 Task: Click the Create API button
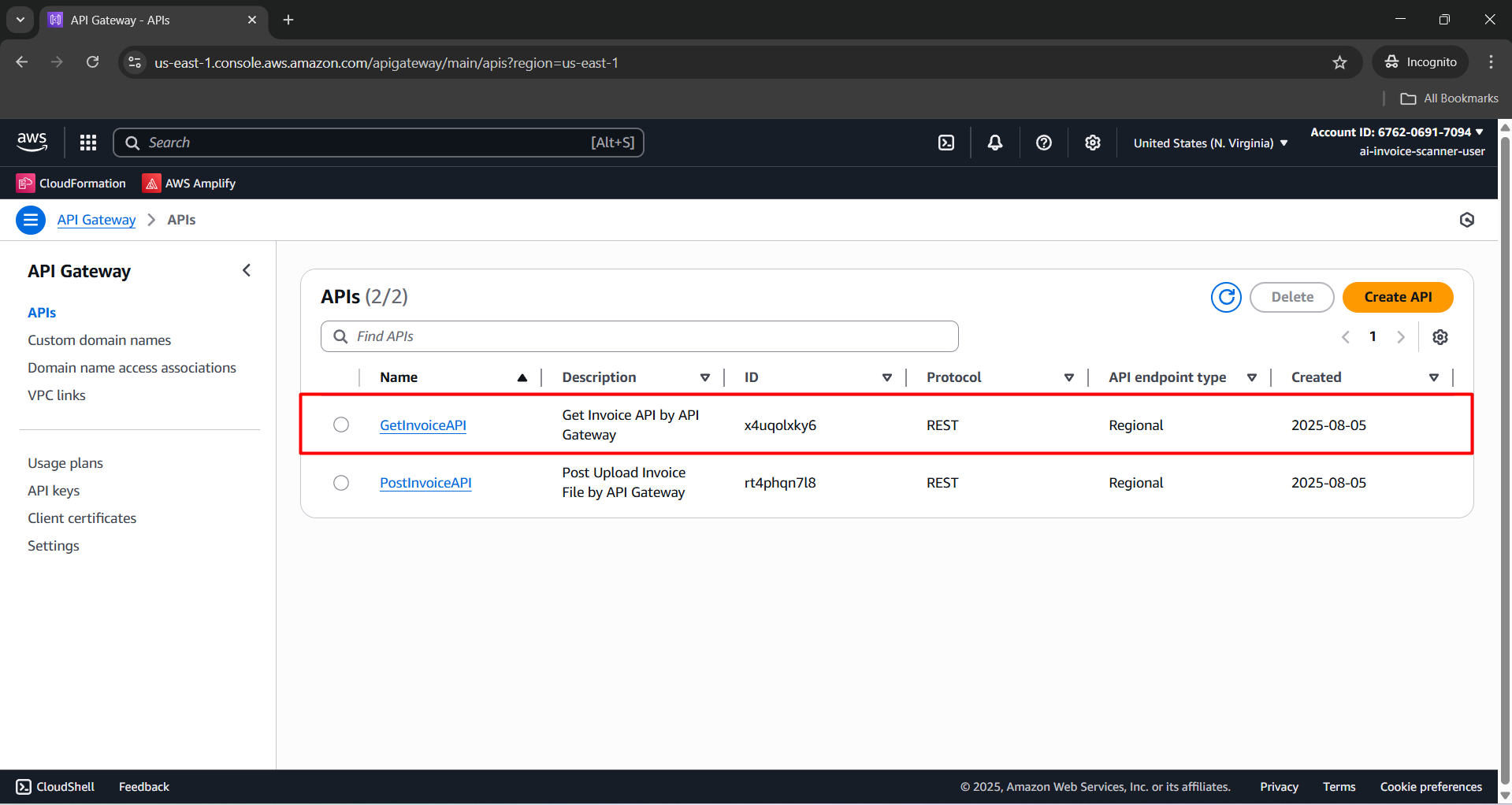(x=1397, y=297)
